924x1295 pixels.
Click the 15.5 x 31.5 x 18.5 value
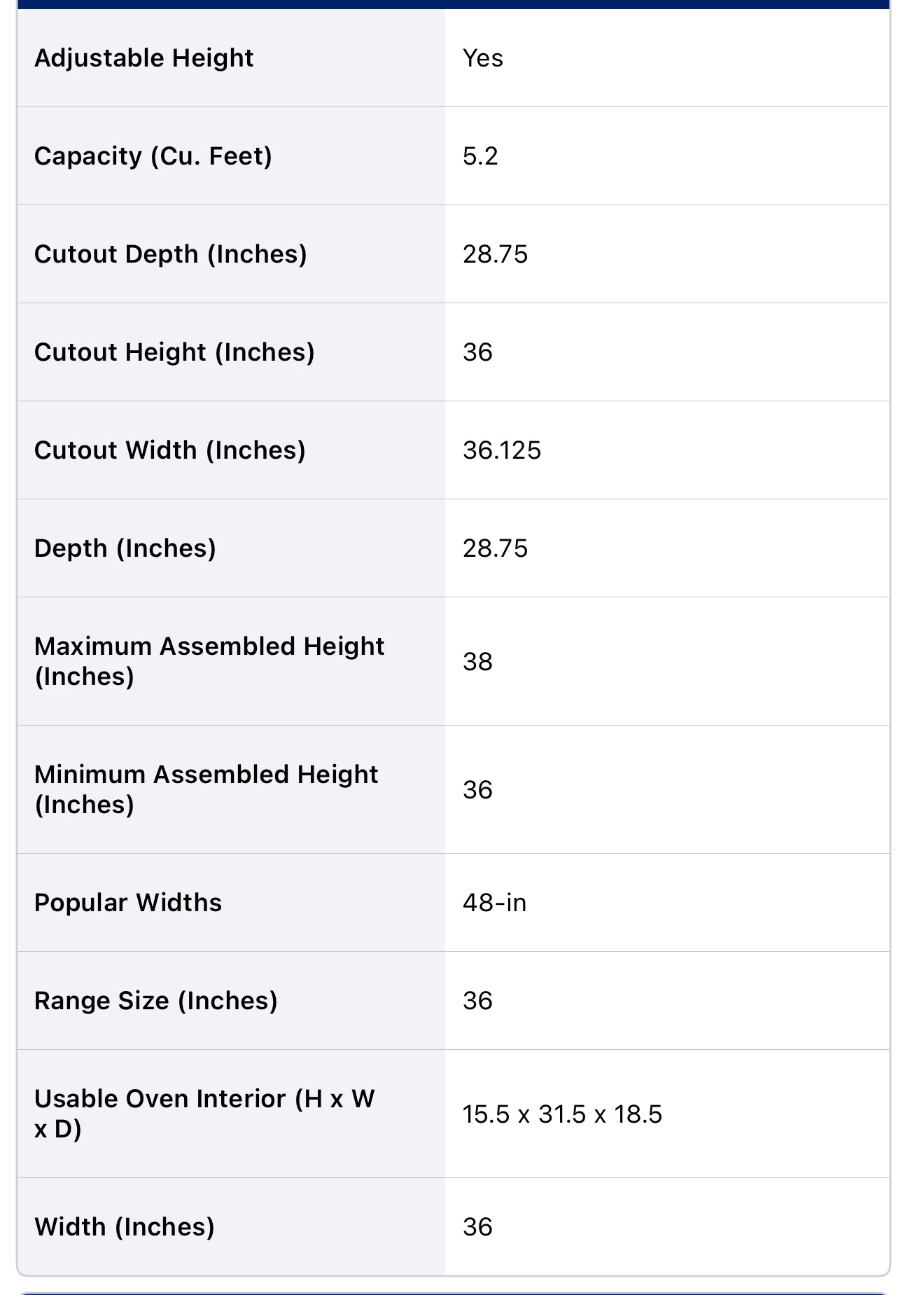click(562, 1114)
